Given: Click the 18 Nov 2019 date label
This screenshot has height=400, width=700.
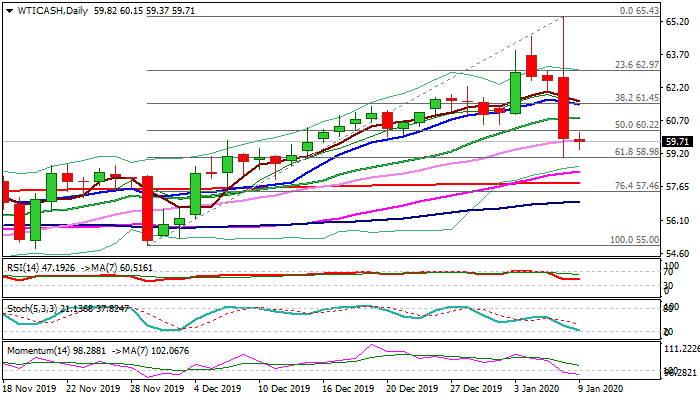Looking at the screenshot, I should tap(28, 388).
